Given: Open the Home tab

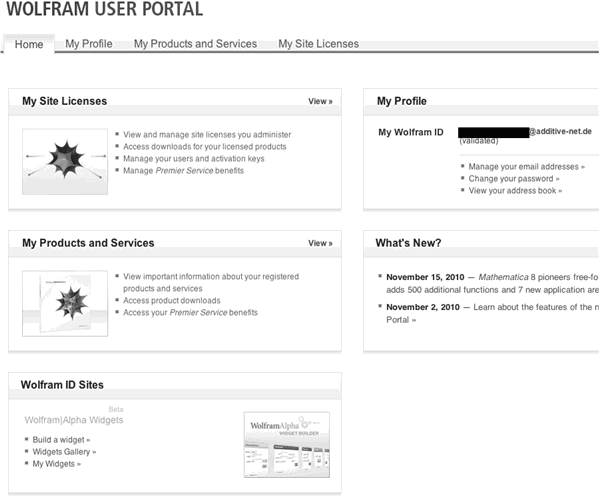Looking at the screenshot, I should tap(29, 45).
